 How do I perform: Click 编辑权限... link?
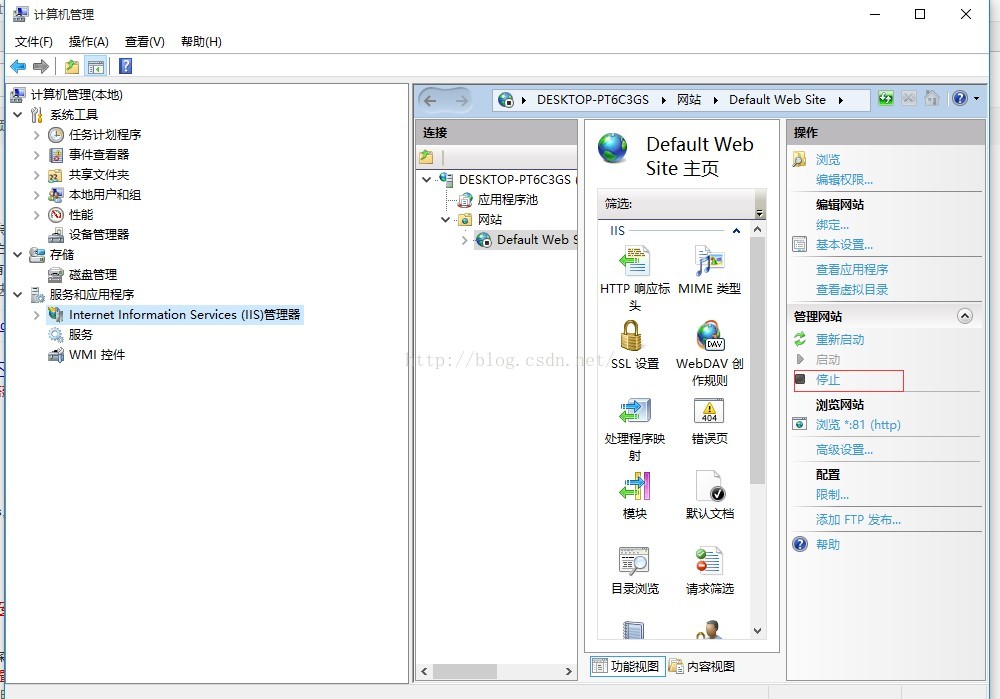tap(844, 180)
